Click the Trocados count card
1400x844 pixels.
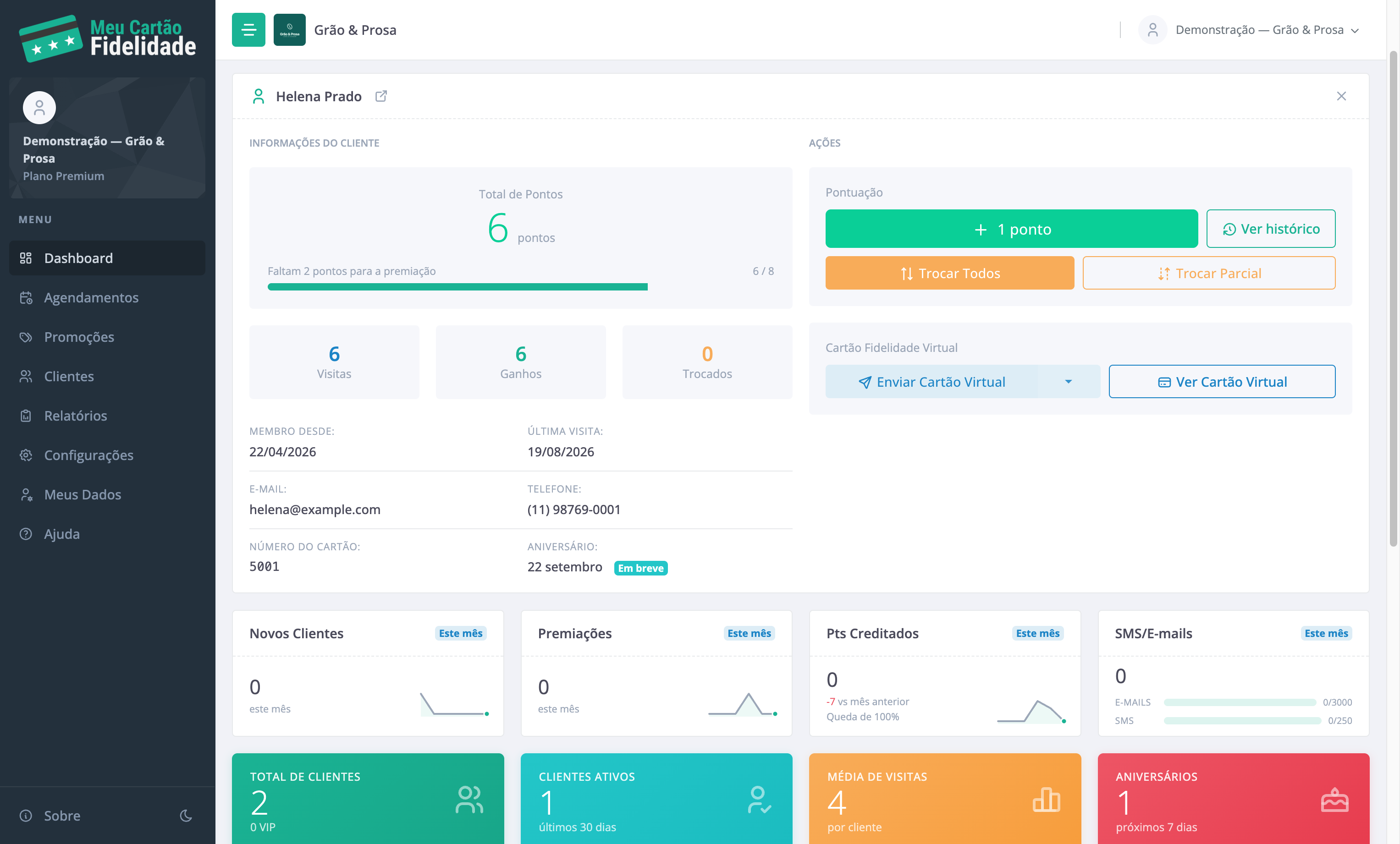707,362
